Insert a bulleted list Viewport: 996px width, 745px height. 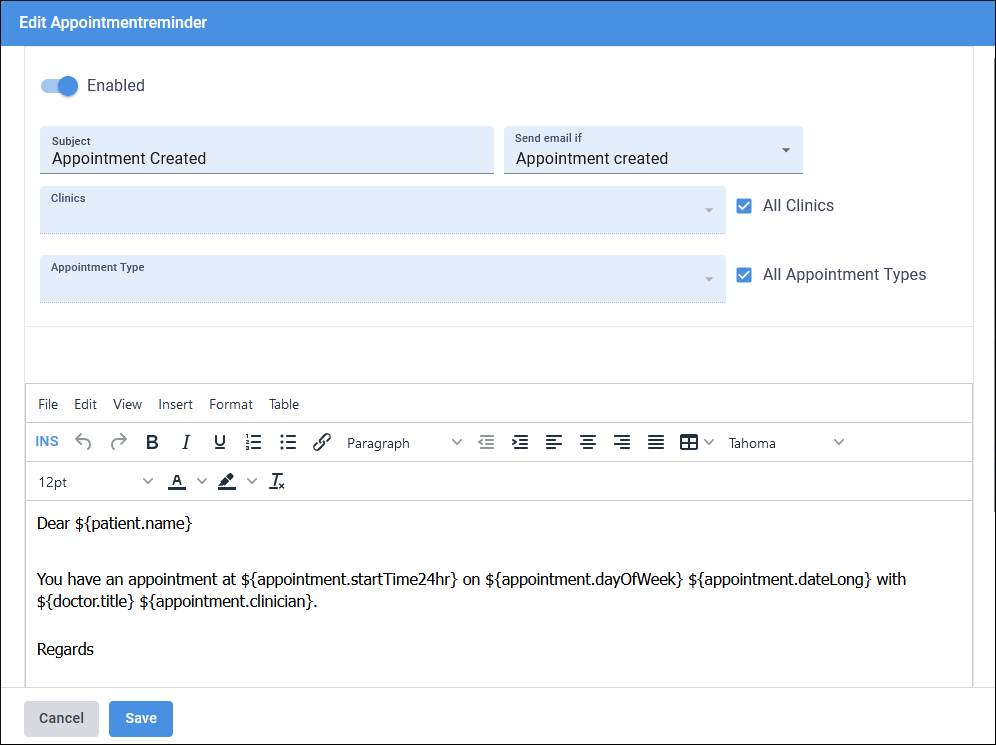click(287, 442)
